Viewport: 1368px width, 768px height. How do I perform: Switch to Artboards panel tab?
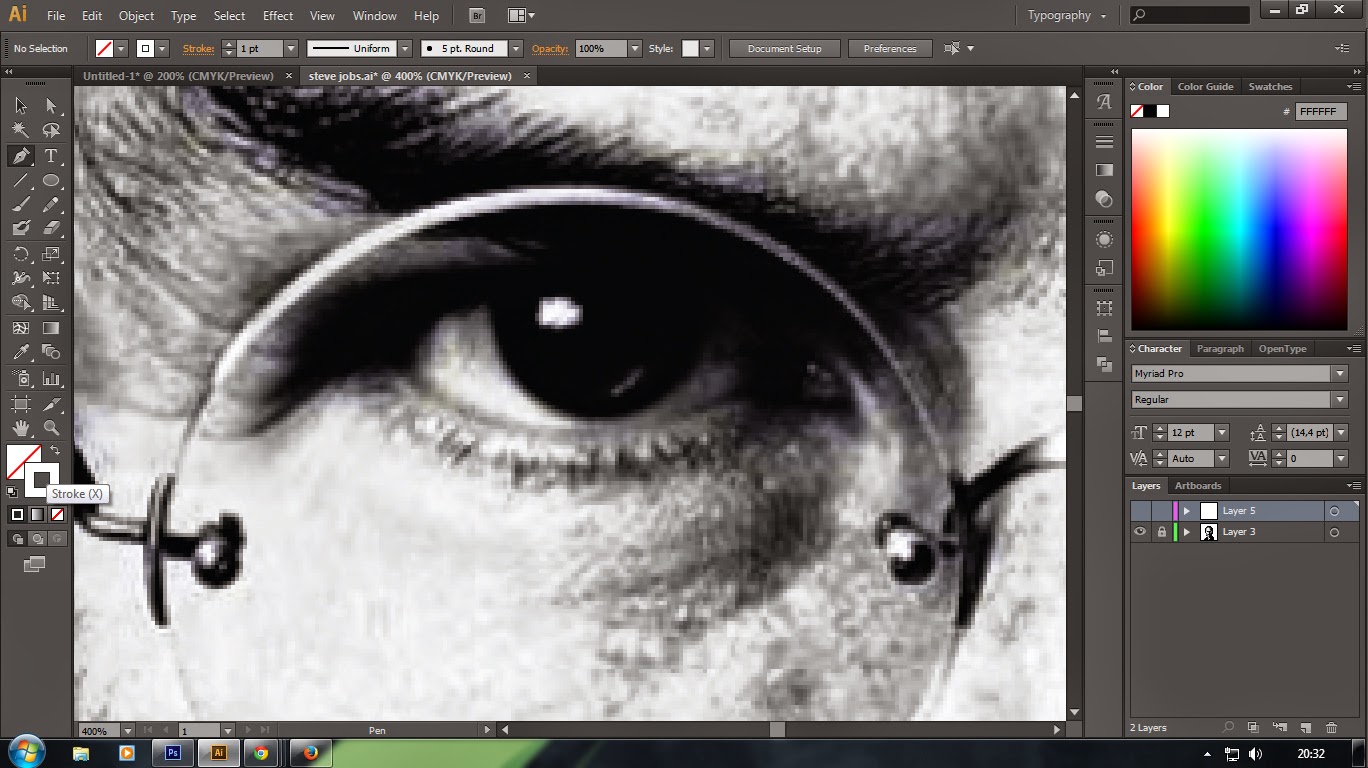[x=1198, y=486]
